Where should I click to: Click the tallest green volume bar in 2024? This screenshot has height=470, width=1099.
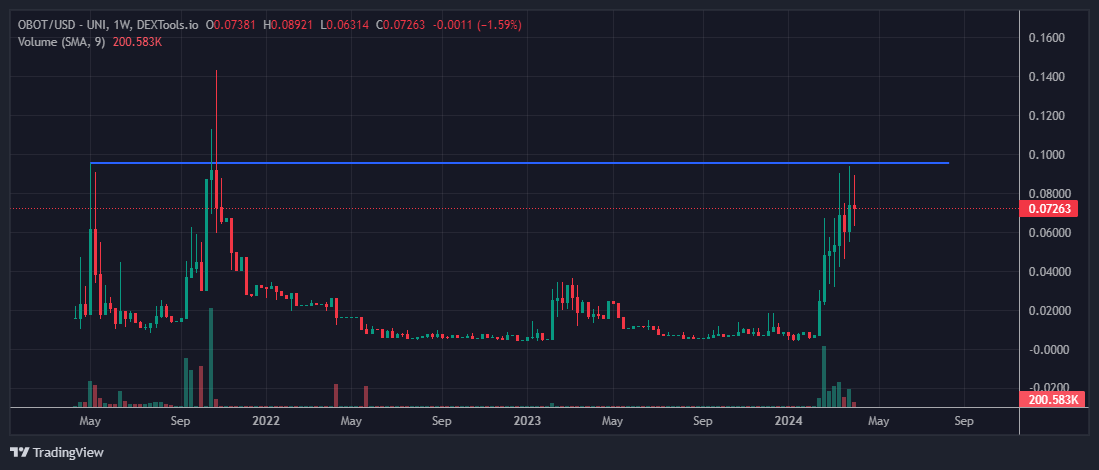pyautogui.click(x=824, y=376)
